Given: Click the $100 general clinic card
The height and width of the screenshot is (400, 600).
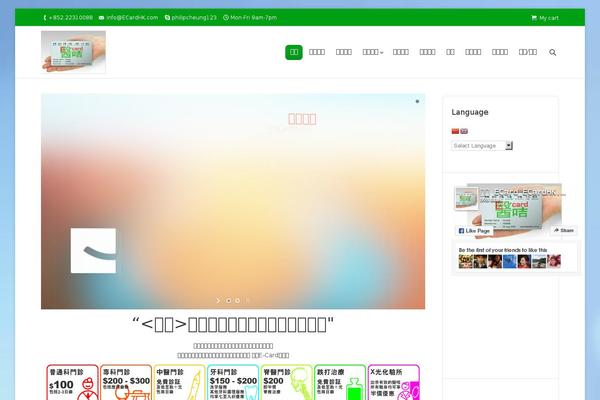Looking at the screenshot, I should tap(73, 382).
